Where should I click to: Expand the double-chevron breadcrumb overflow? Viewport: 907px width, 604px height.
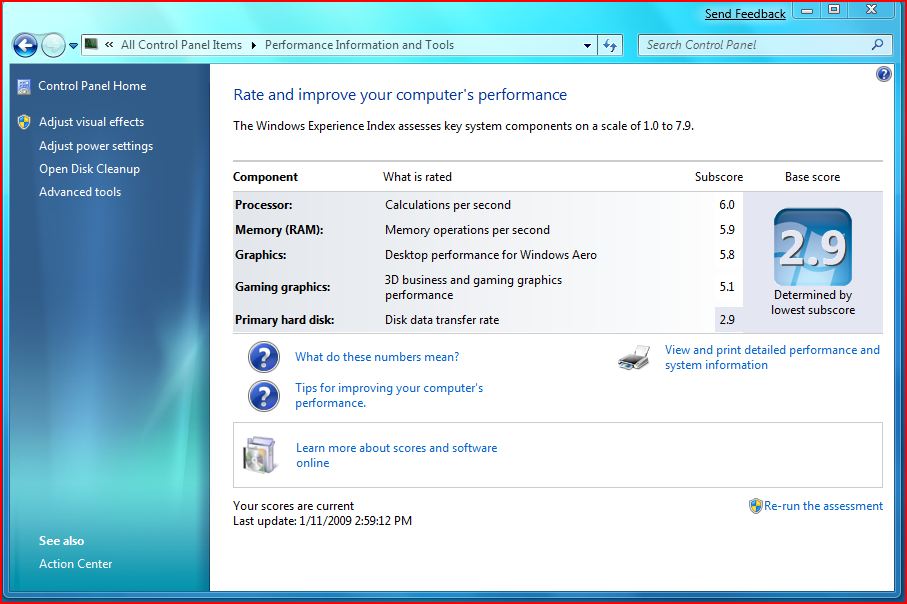click(109, 45)
